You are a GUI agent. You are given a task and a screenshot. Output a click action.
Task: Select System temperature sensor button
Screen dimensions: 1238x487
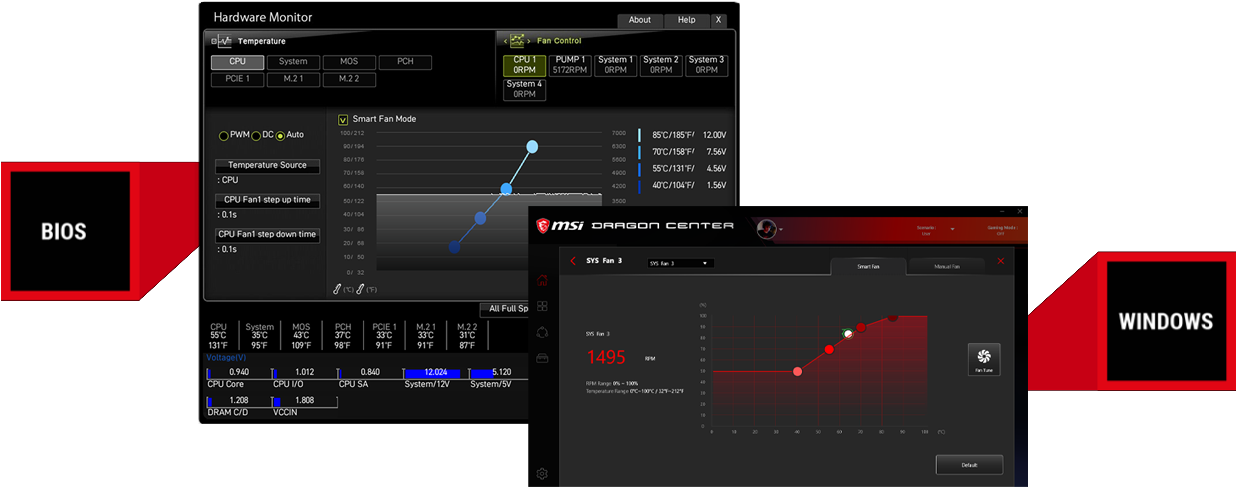(293, 62)
